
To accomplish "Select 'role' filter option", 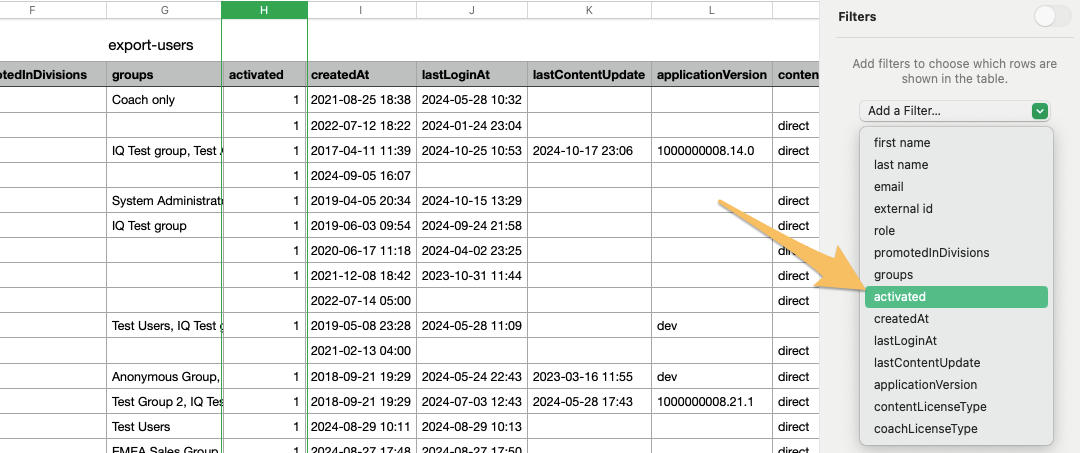I will [x=884, y=231].
